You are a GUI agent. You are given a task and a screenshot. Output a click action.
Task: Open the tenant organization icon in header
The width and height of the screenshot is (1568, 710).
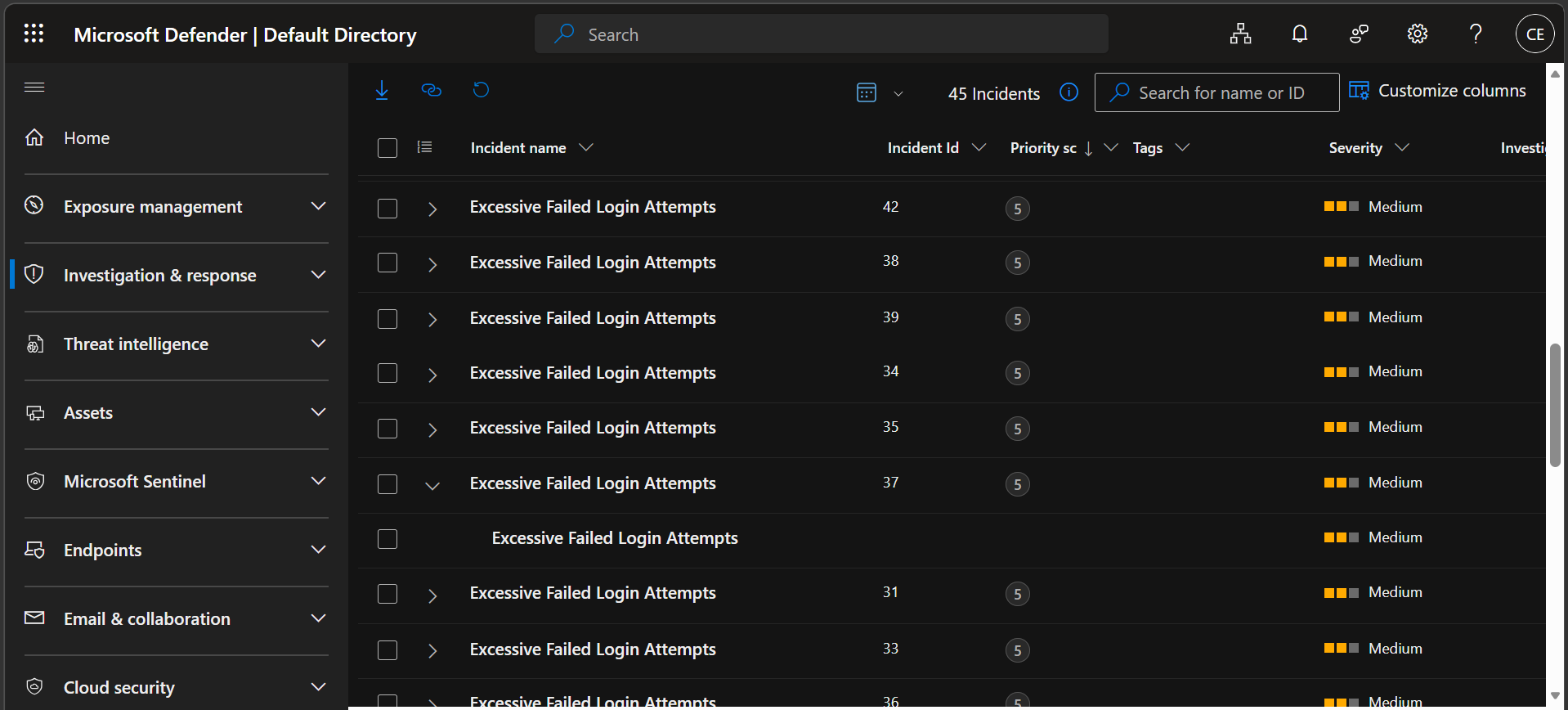tap(1241, 34)
